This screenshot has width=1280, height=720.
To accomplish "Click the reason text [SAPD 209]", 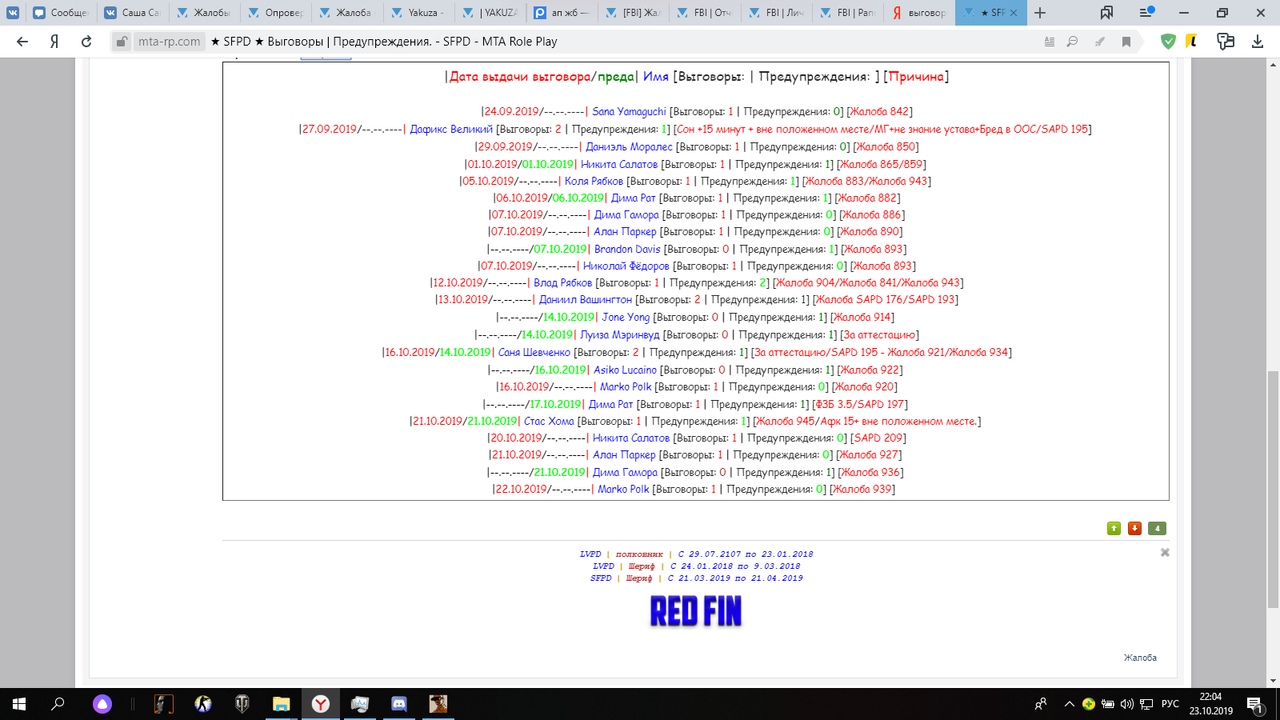I will 878,438.
